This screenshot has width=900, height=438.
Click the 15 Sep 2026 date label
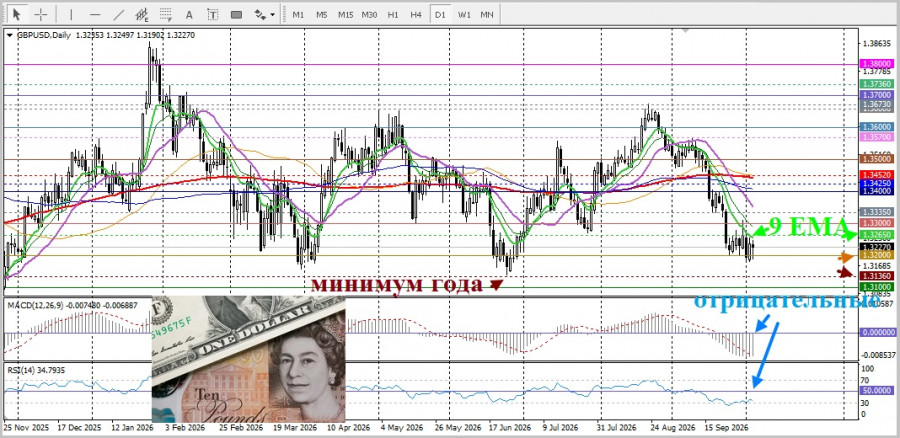click(x=726, y=428)
